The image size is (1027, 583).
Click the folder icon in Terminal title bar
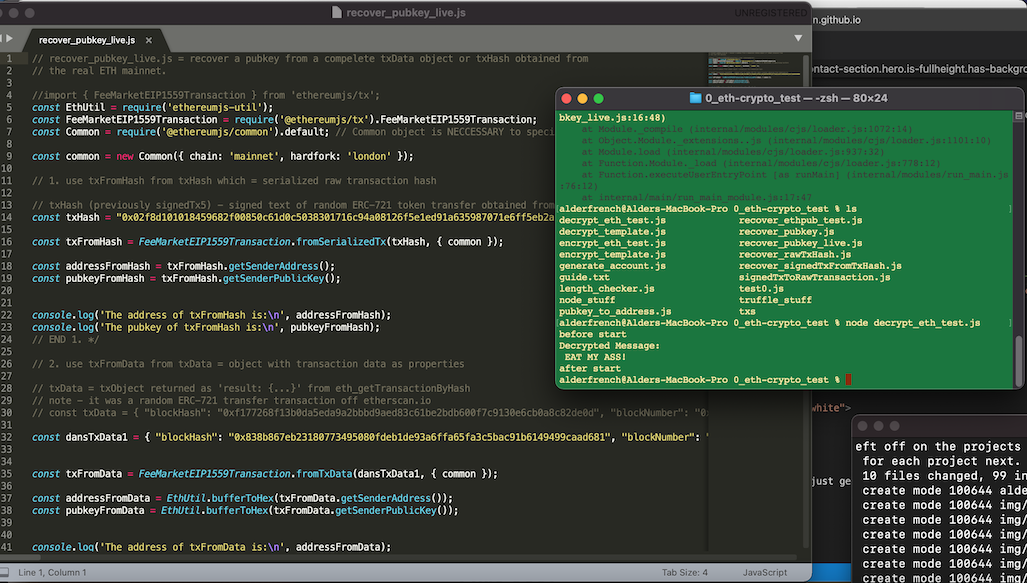696,98
